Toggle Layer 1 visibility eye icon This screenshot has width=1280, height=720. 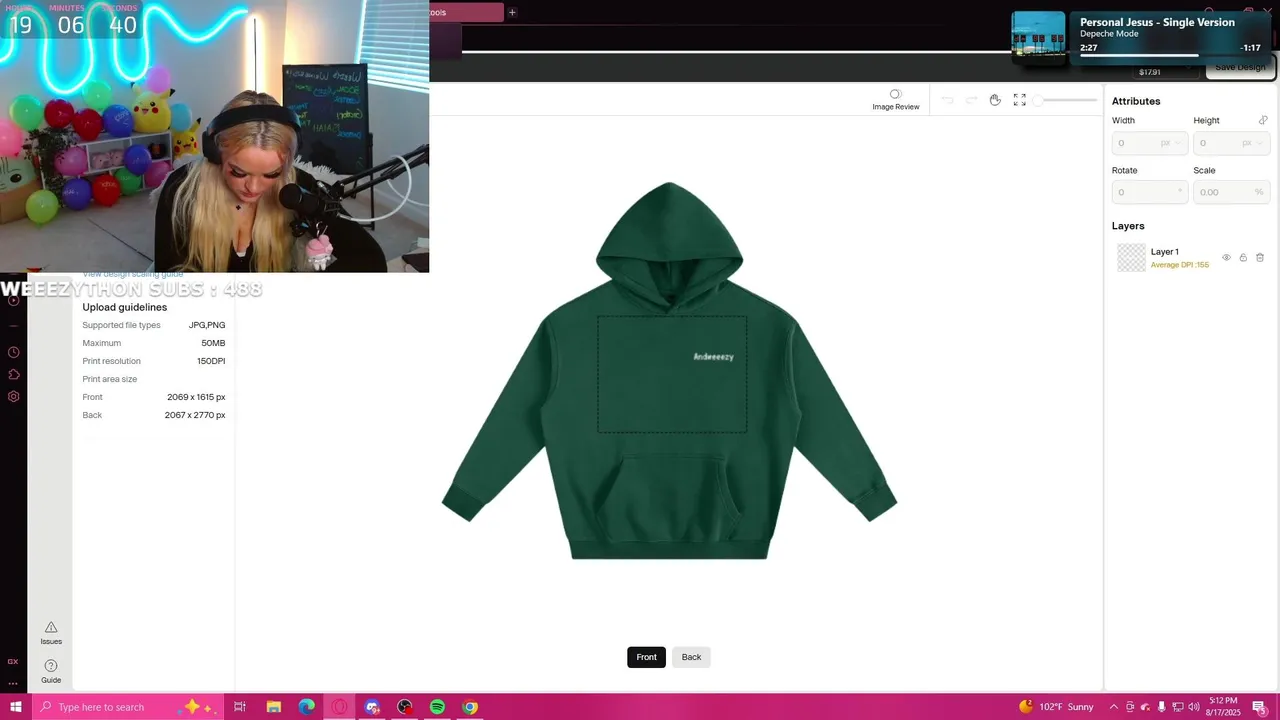(x=1227, y=258)
